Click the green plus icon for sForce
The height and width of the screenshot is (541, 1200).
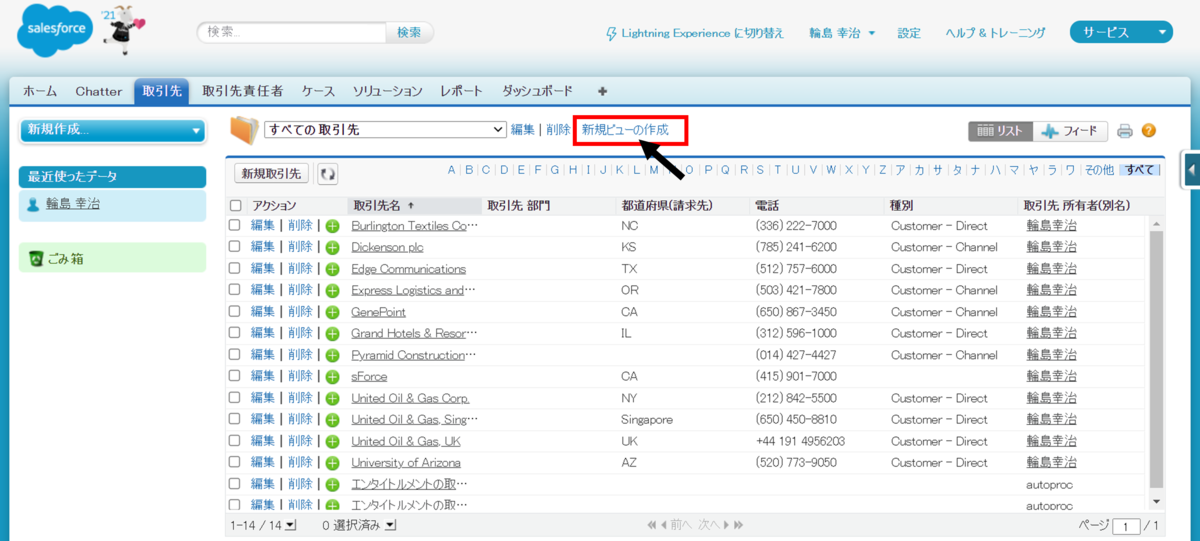click(332, 377)
